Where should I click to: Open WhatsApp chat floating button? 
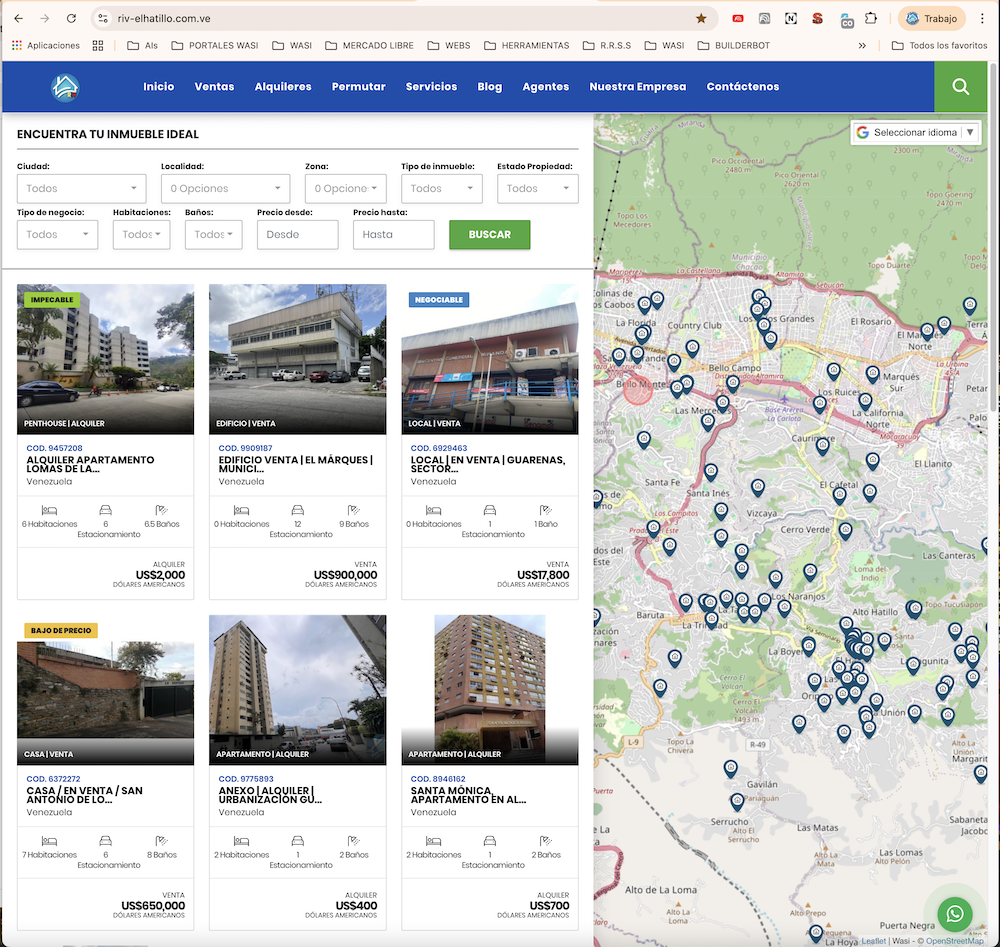click(954, 913)
